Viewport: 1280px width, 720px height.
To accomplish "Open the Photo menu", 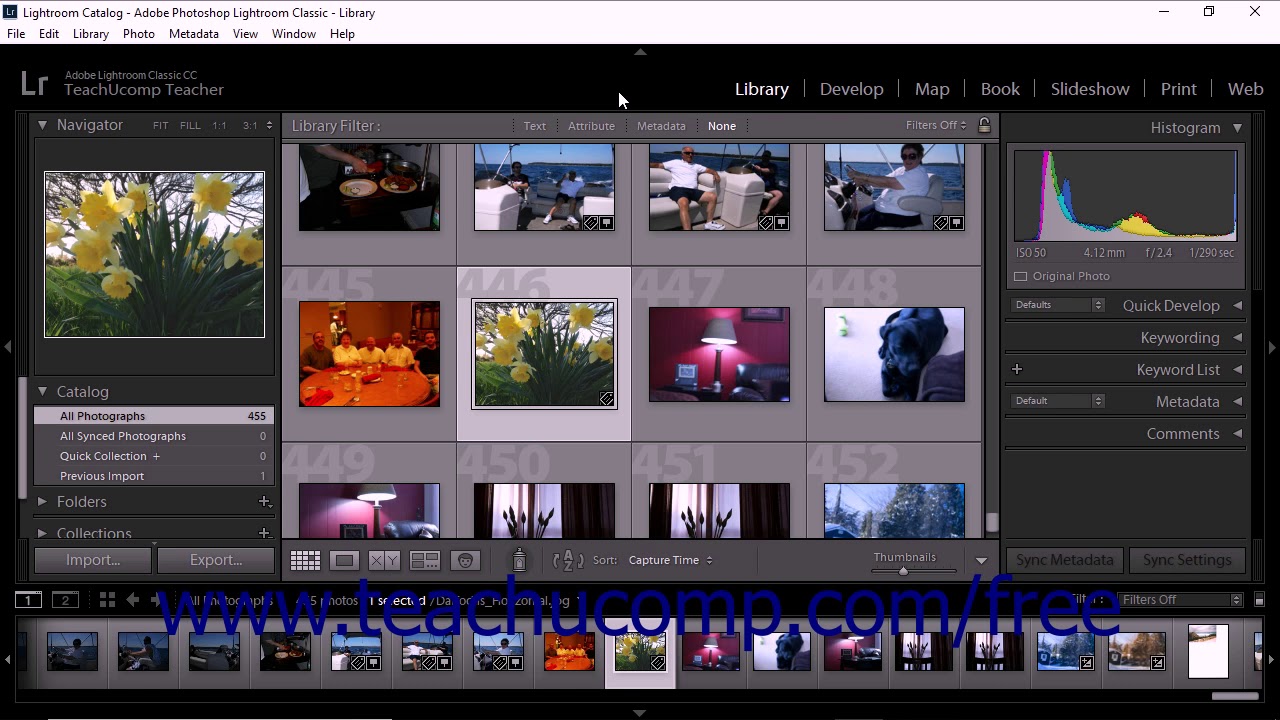I will click(139, 34).
